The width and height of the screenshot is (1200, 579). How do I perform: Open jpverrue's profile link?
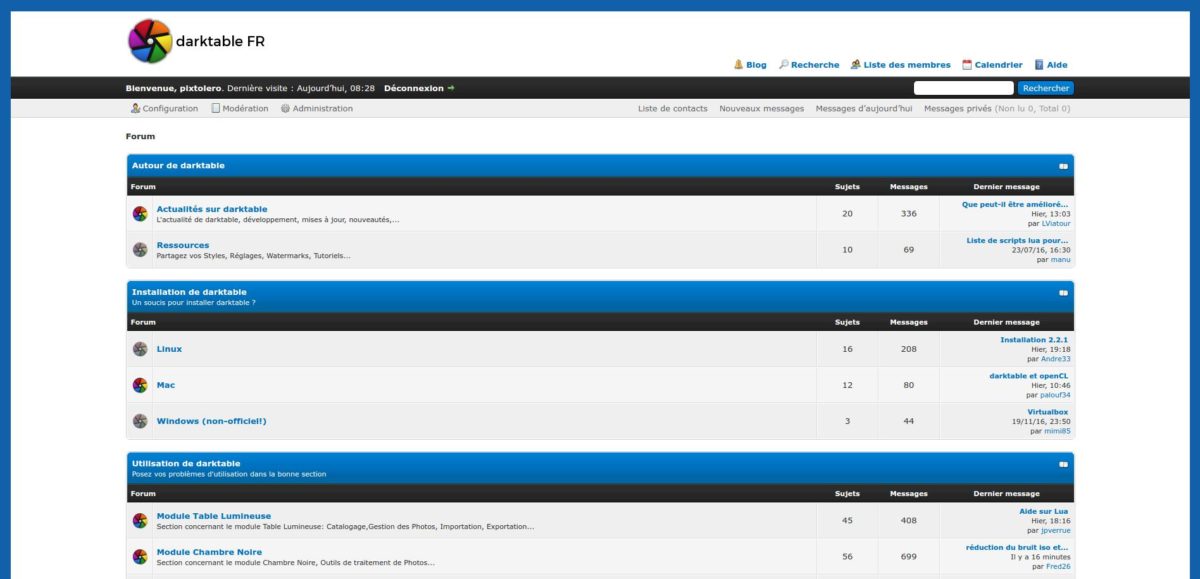coord(1055,530)
